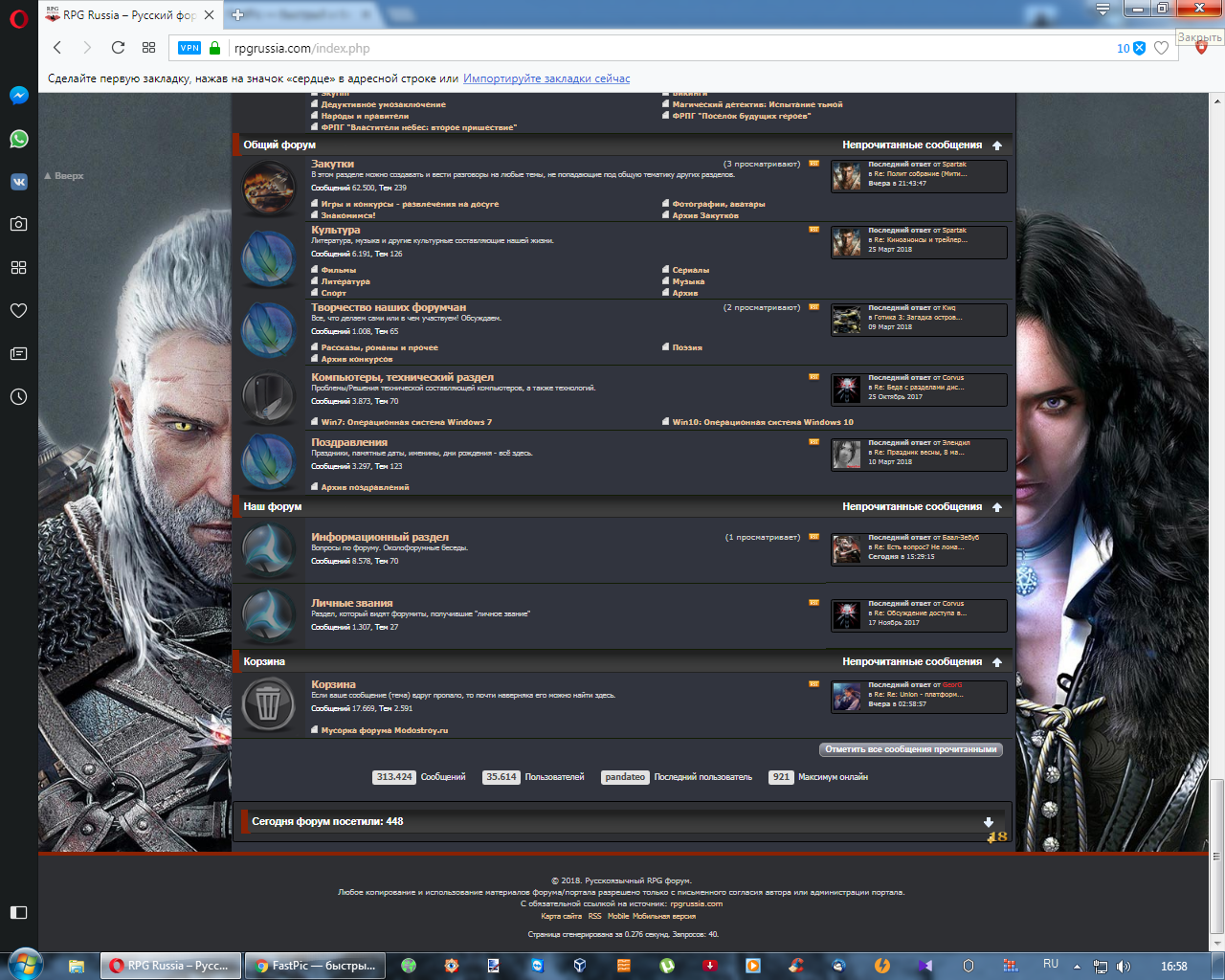Collapse the Общий форум category arrow

tap(997, 145)
